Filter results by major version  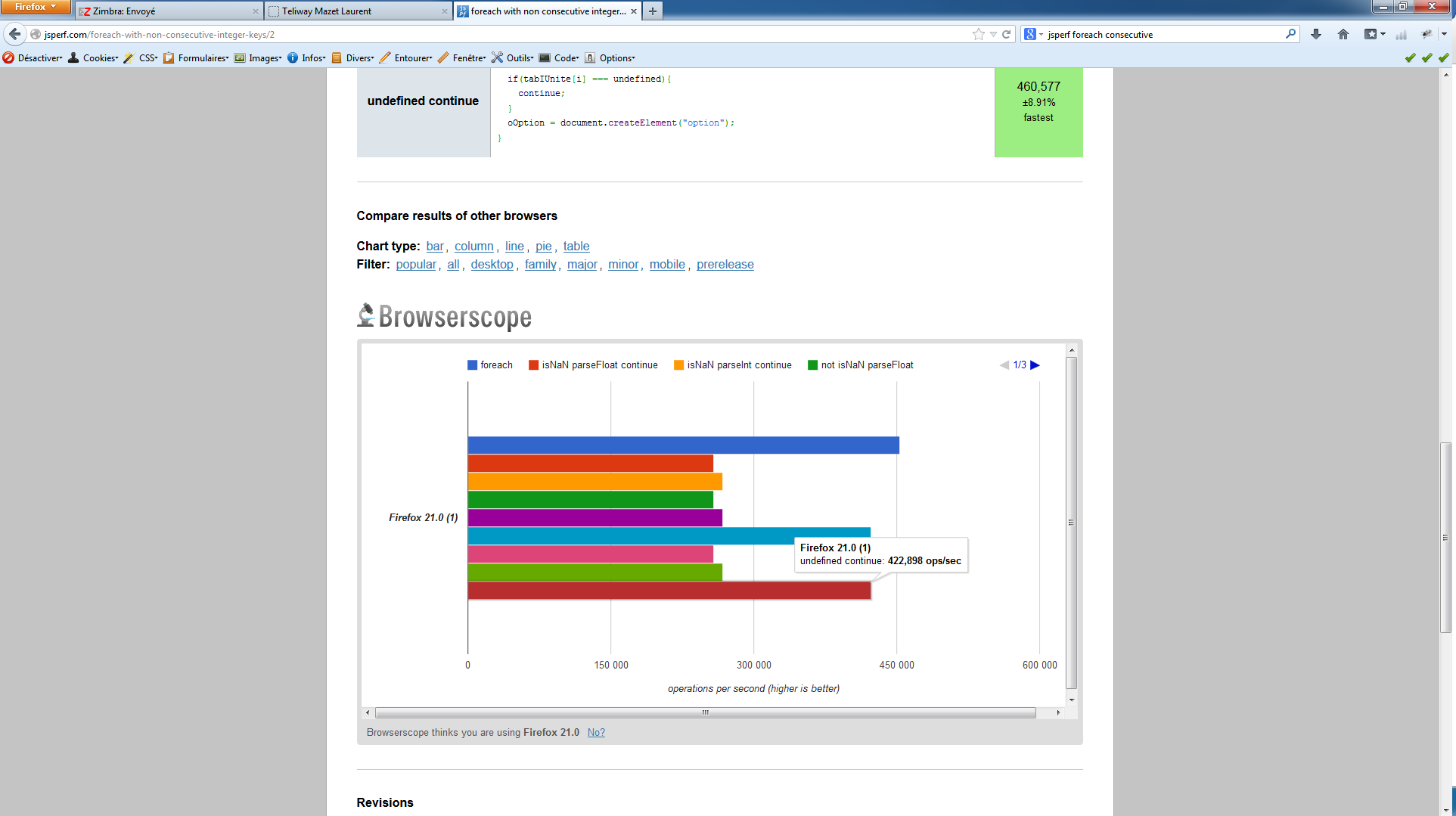pos(582,265)
